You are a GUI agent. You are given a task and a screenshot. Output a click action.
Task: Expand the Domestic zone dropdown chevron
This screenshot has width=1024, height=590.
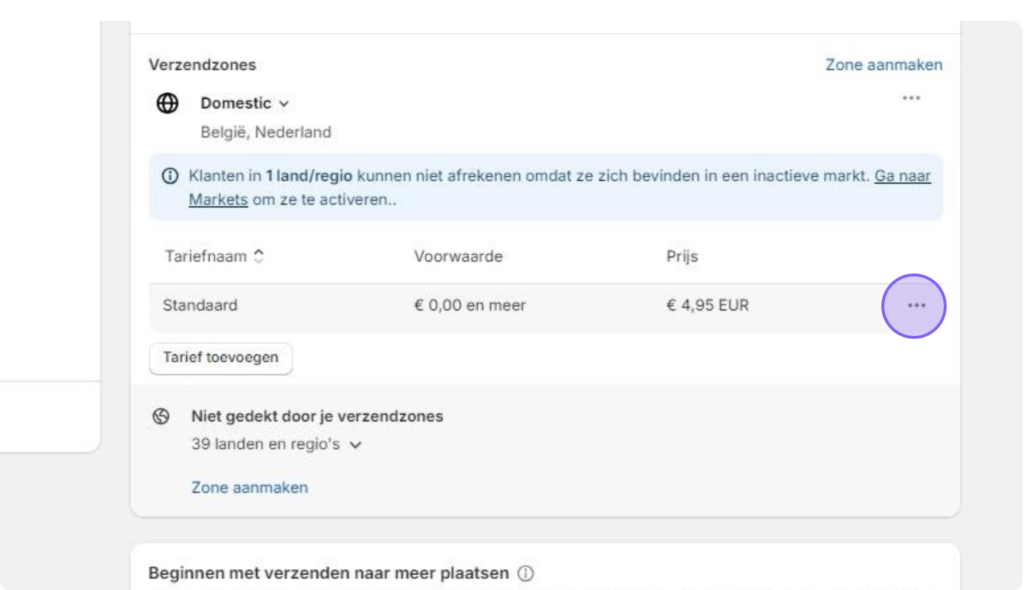[283, 104]
